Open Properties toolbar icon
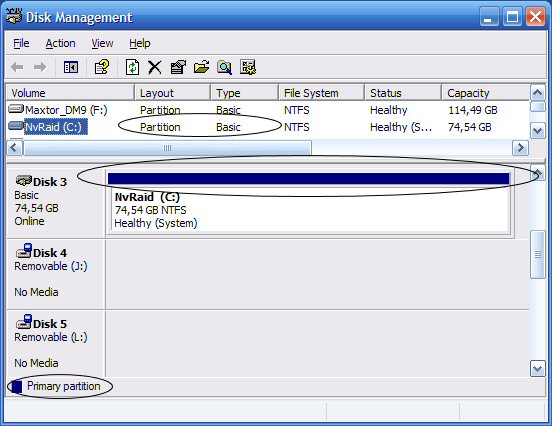Image resolution: width=552 pixels, height=426 pixels. (178, 67)
